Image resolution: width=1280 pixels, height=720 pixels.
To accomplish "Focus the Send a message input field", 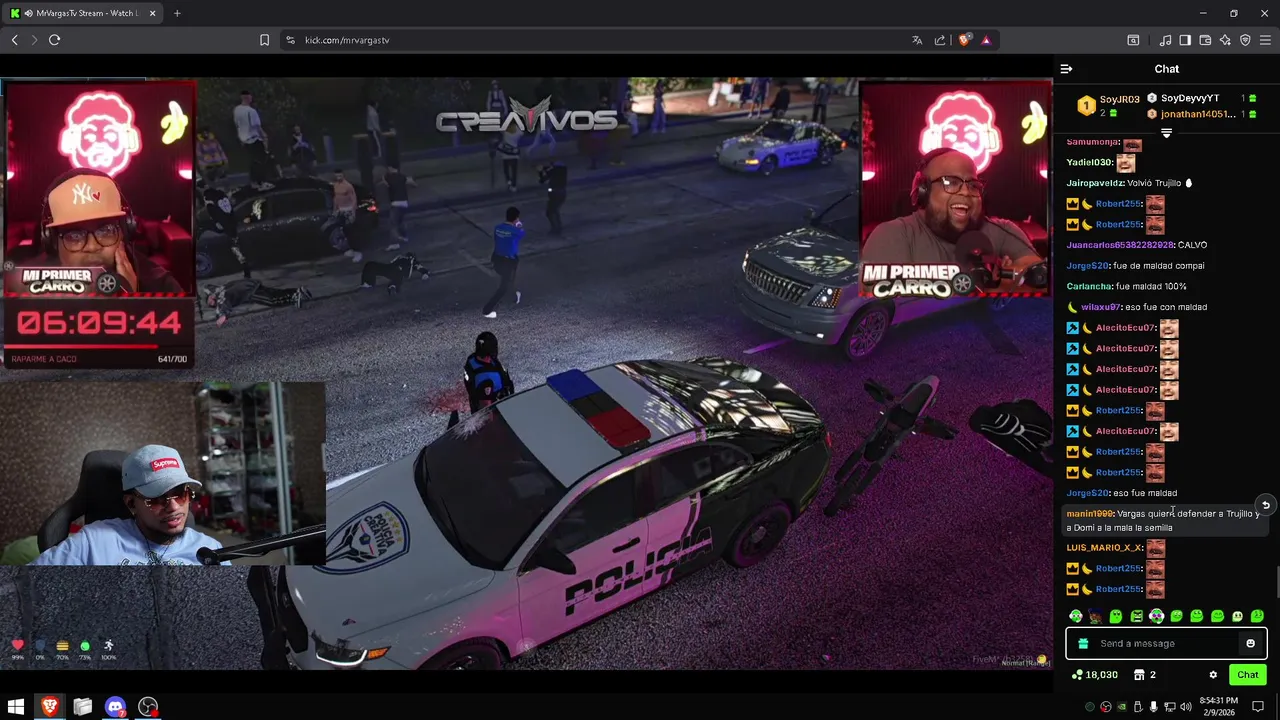I will point(1165,644).
